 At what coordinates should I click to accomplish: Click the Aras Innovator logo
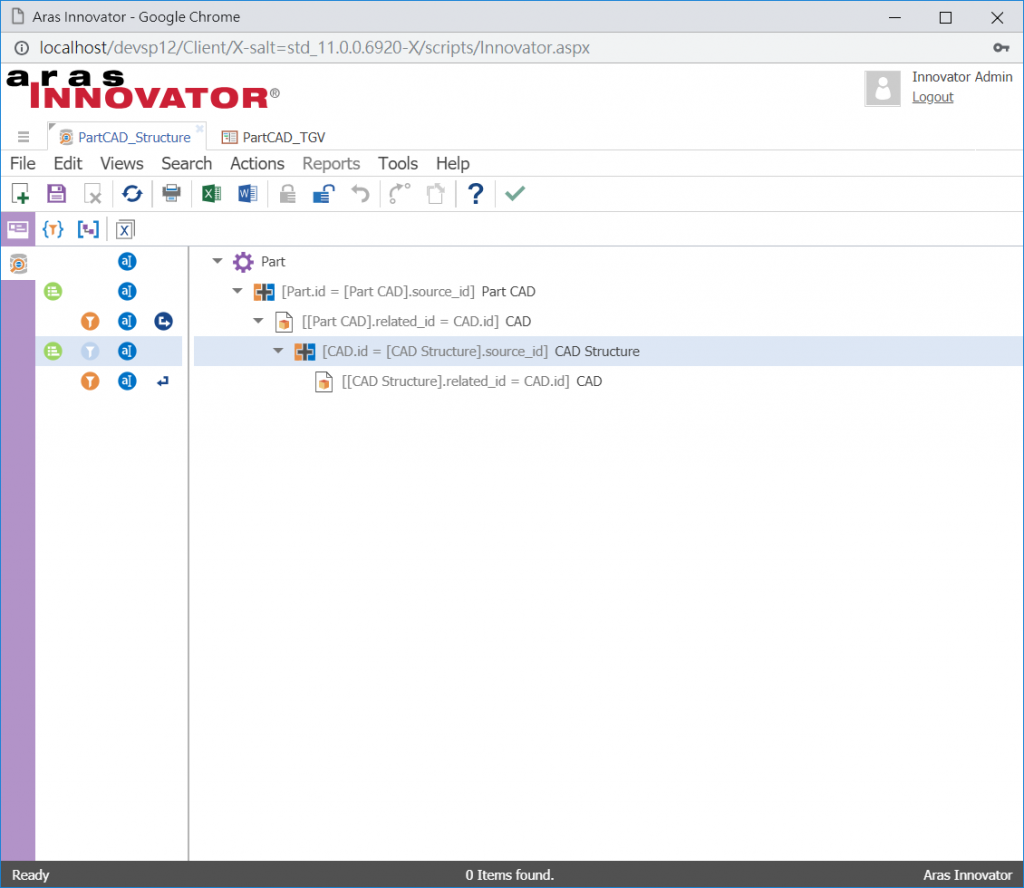(143, 90)
